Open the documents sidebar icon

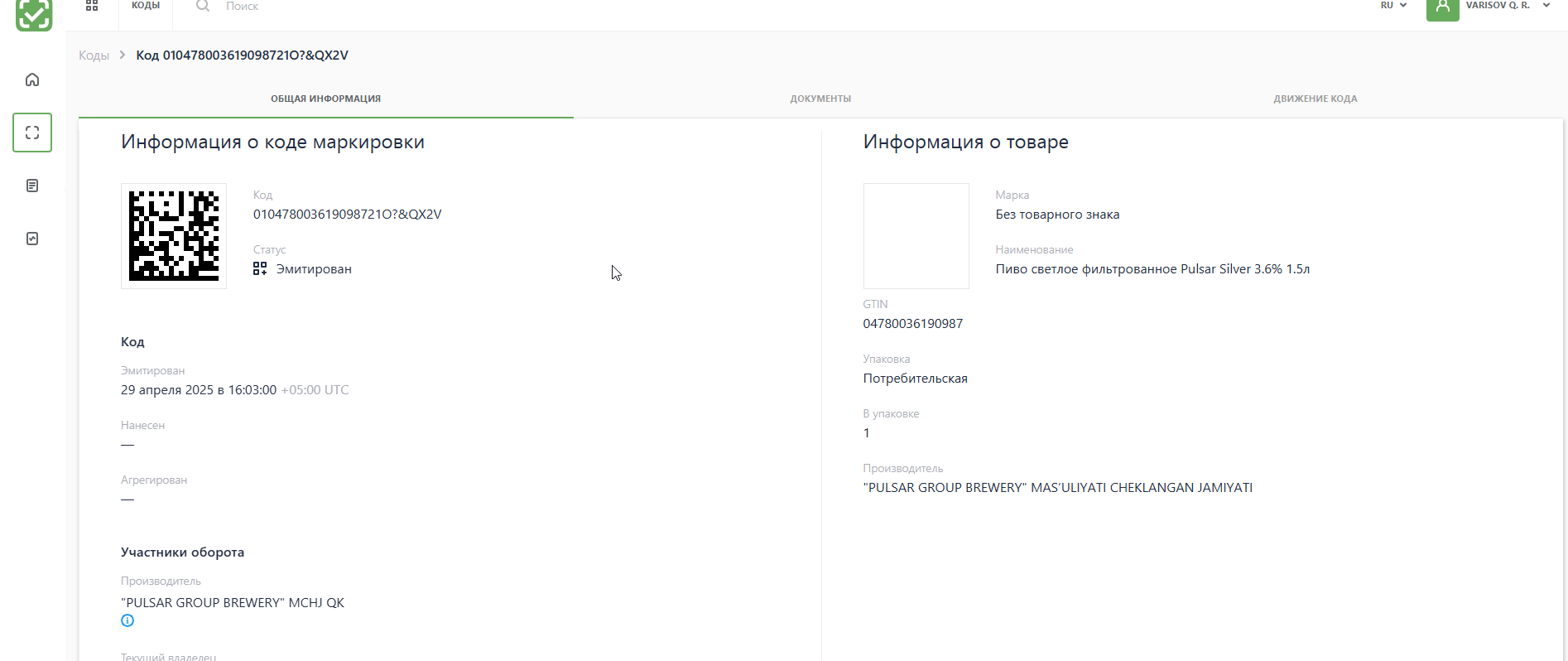click(x=32, y=186)
